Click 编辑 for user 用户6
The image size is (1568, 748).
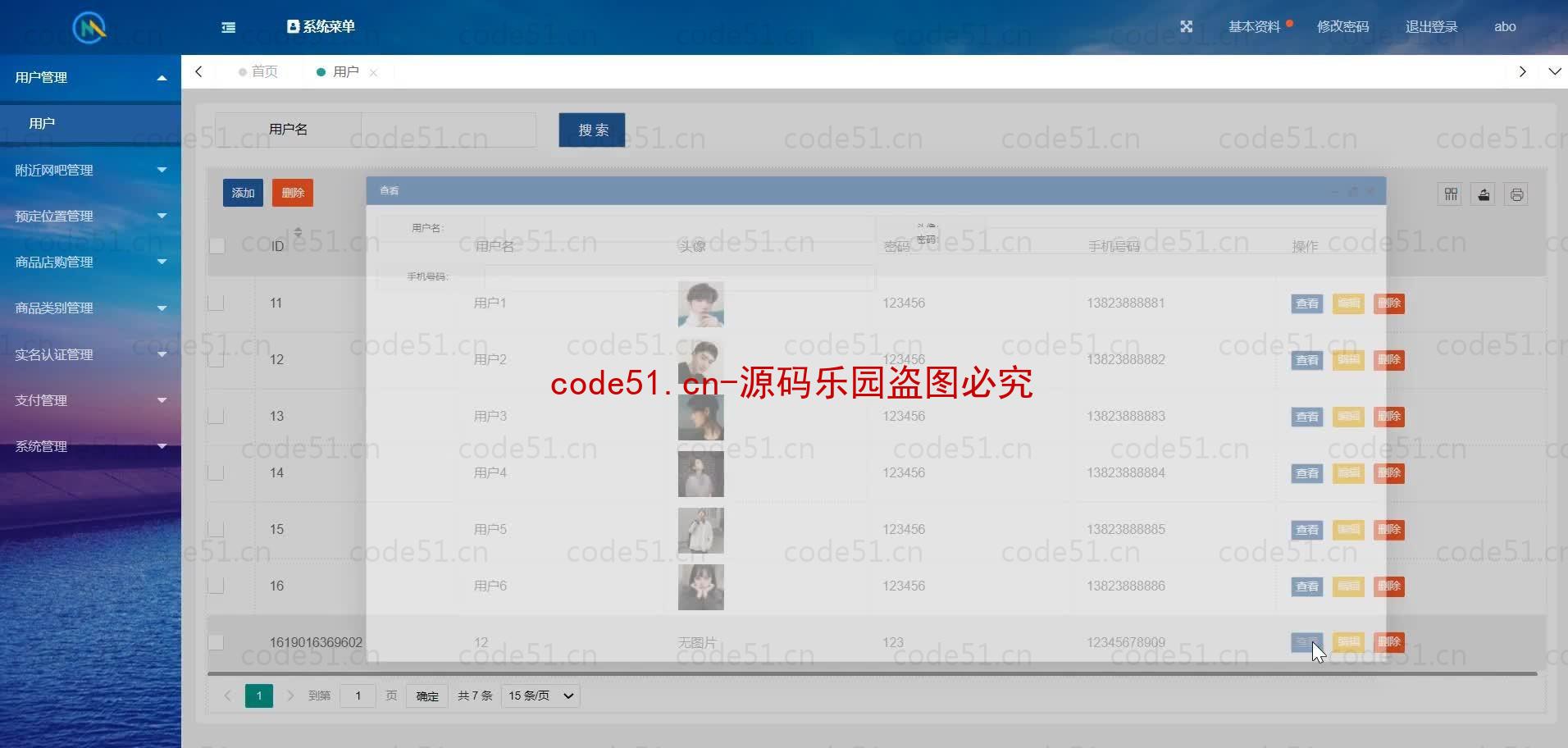click(x=1348, y=586)
